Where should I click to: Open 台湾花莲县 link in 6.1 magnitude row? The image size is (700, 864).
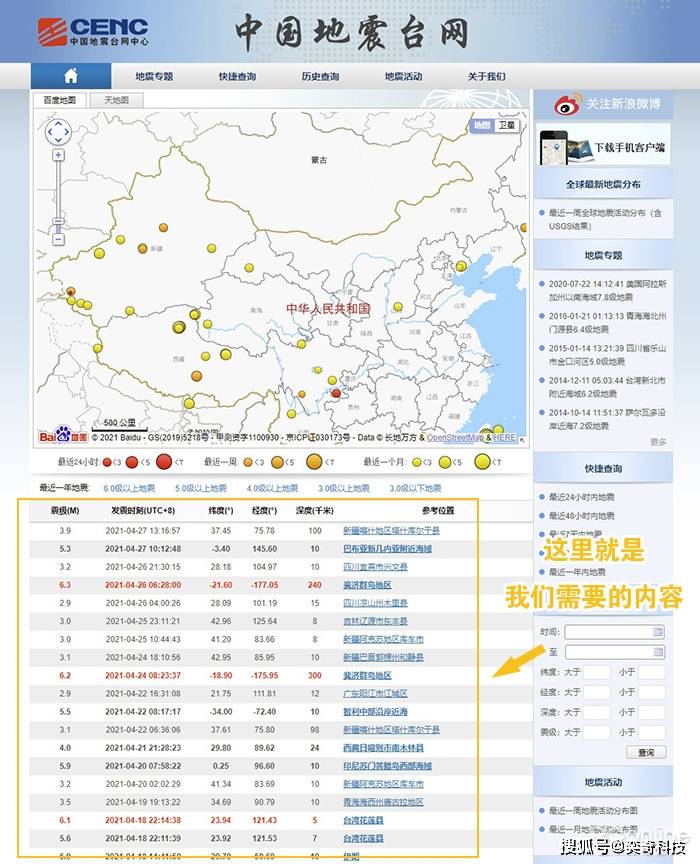coord(363,820)
